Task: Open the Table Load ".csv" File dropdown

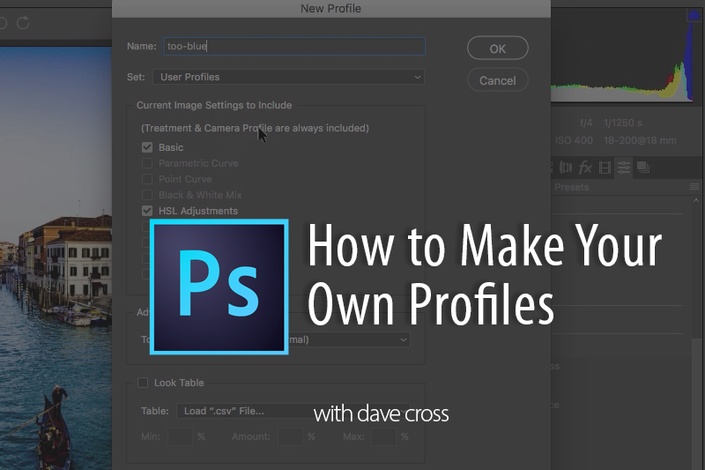Action: pos(293,411)
